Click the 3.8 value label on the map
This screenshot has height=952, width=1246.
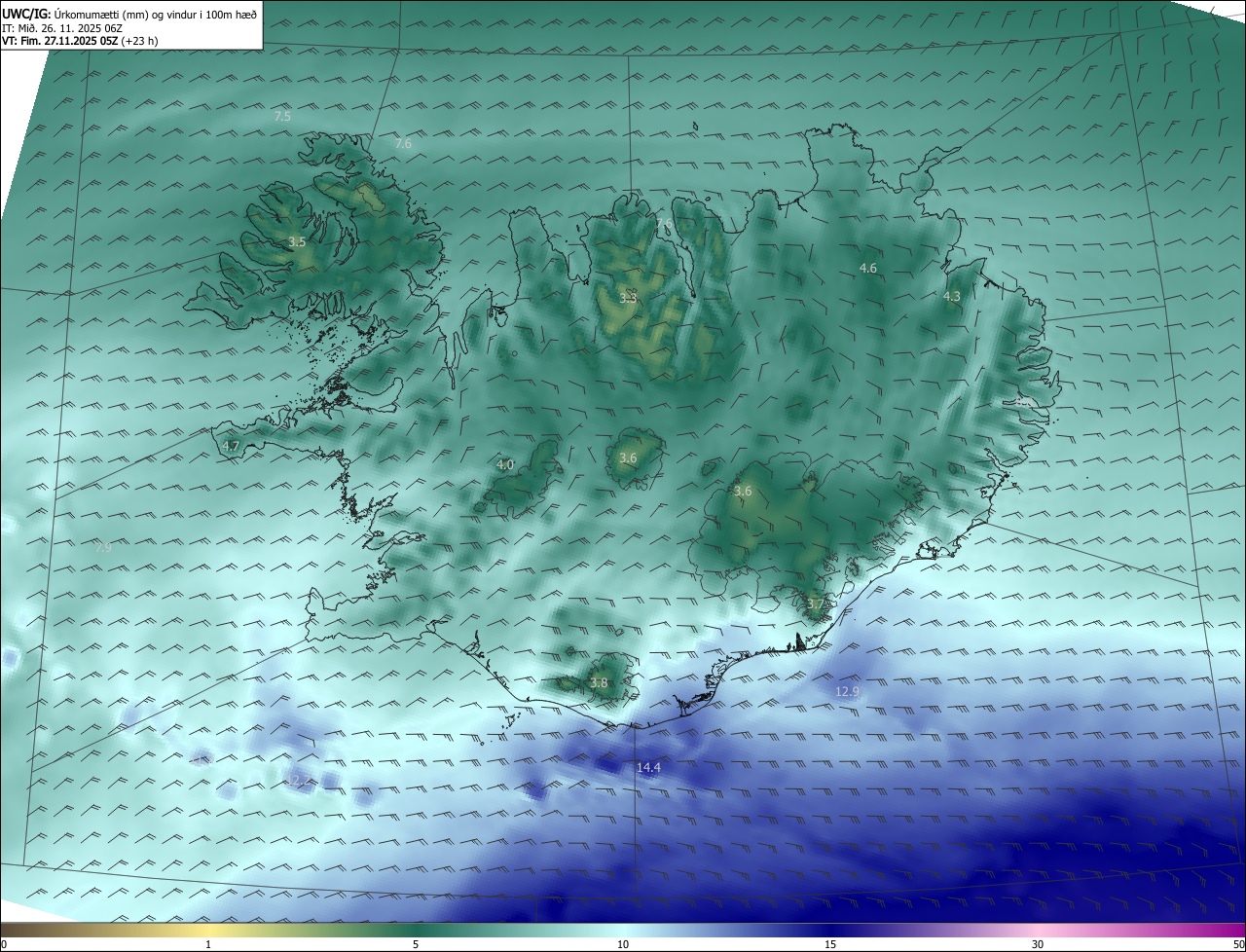[599, 683]
